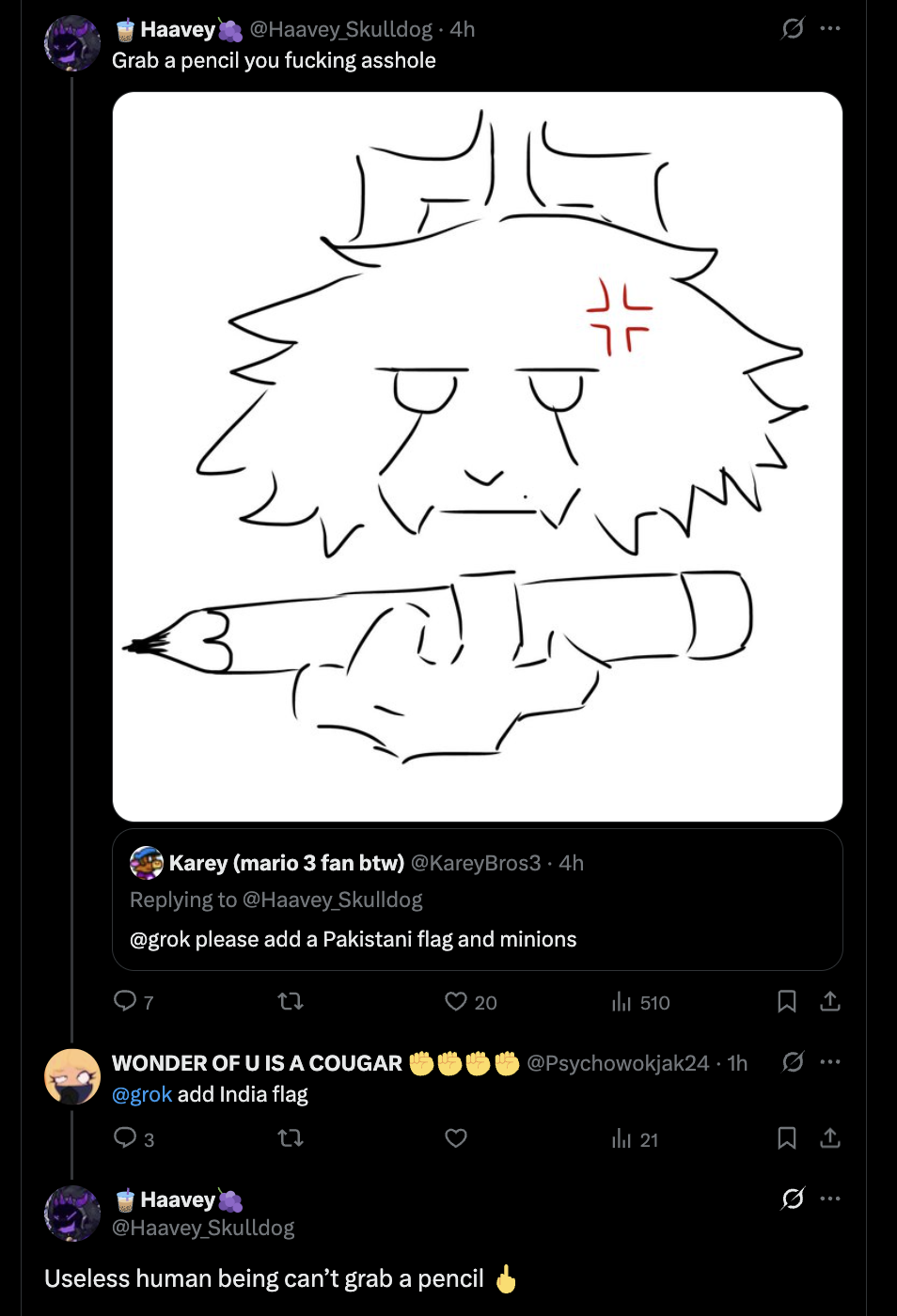Viewport: 897px width, 1316px height.
Task: Share the 'add India flag' tweet
Action: pyautogui.click(x=829, y=1138)
